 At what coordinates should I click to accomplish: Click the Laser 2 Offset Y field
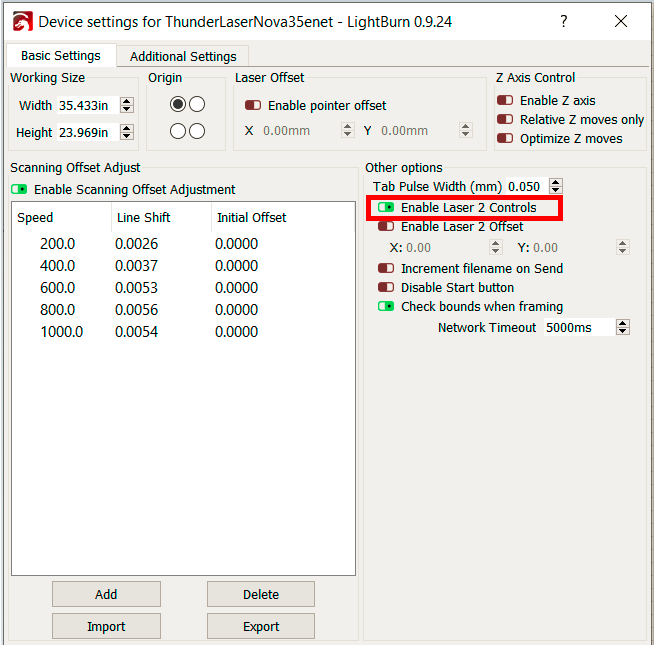(x=573, y=248)
